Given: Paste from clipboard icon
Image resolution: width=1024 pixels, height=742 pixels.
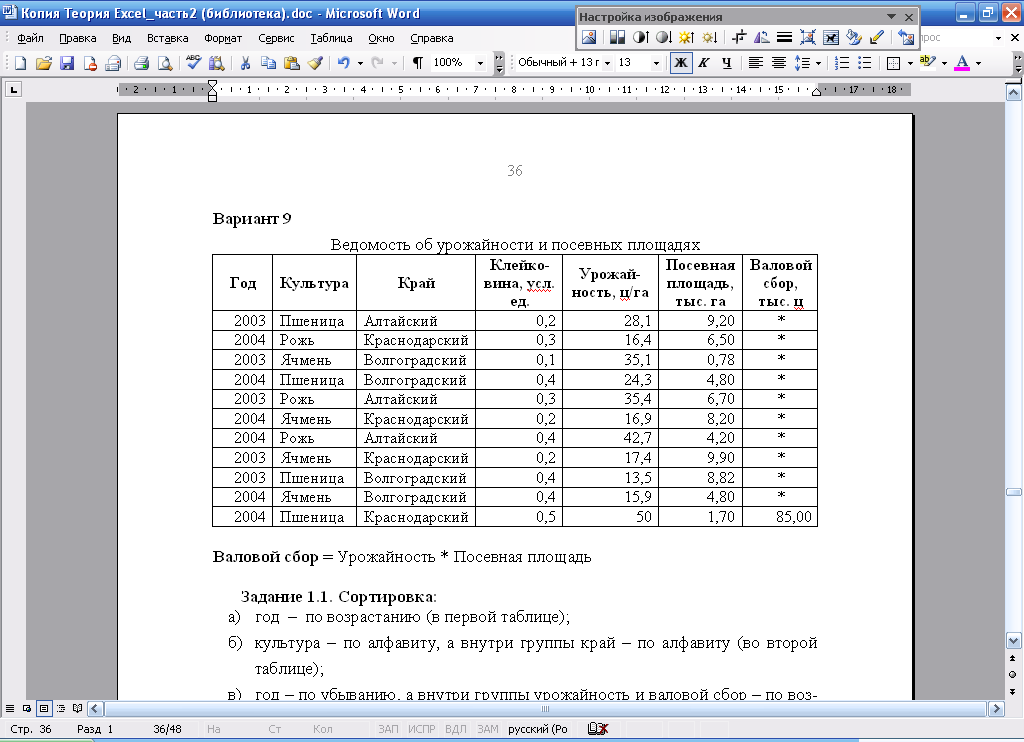Looking at the screenshot, I should (292, 63).
